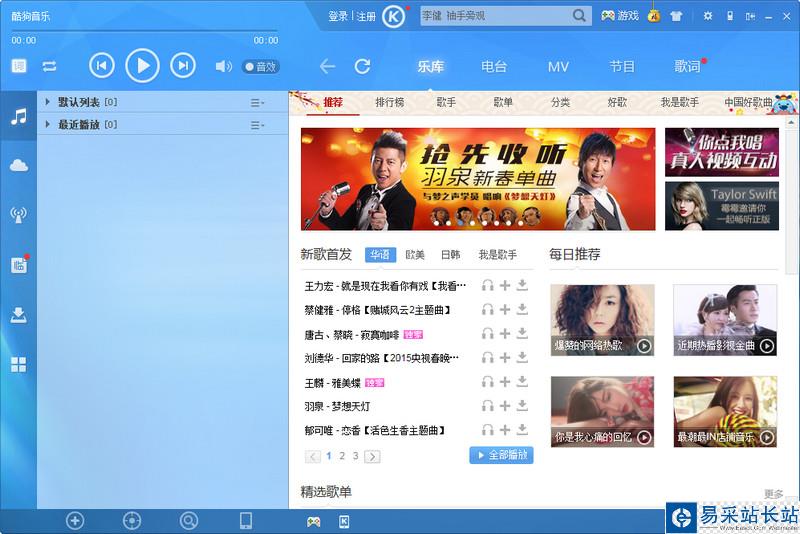
Task: Open the lyrics 词 button in player
Action: [19, 66]
